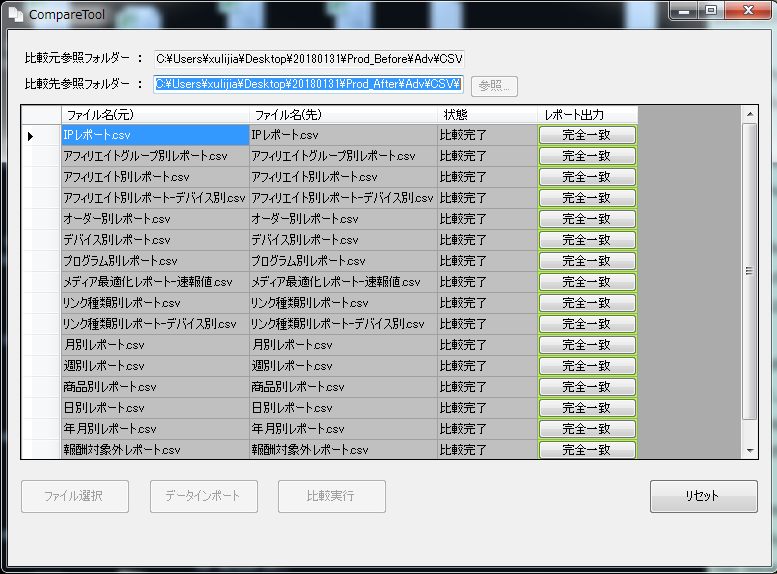777x574 pixels.
Task: Click 完全一致 button for IPレポート.csv row
Action: 587,135
